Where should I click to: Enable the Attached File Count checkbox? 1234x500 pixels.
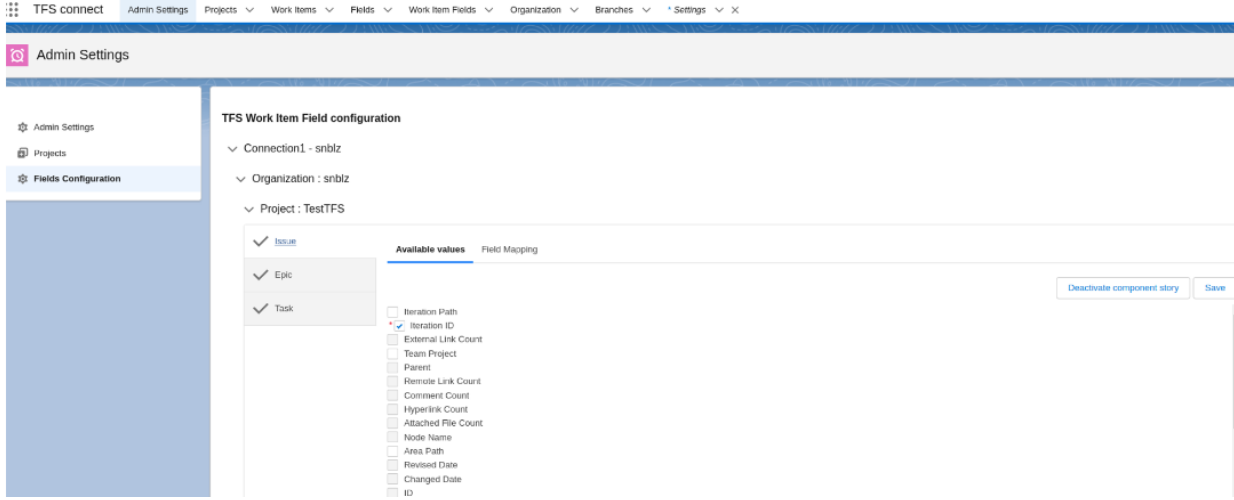[x=392, y=424]
